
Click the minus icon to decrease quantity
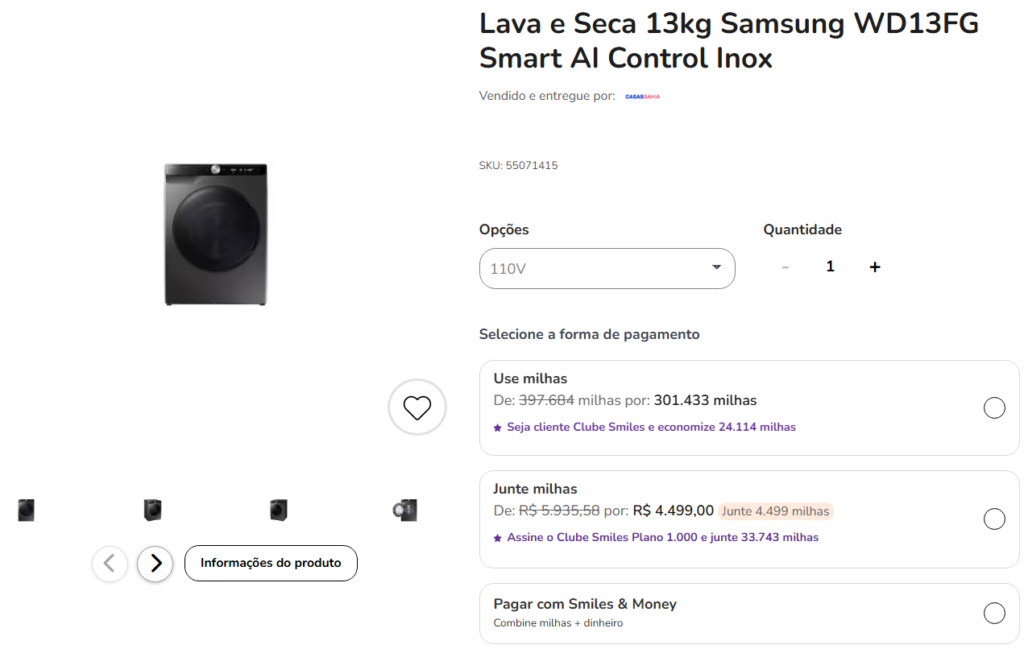point(785,266)
